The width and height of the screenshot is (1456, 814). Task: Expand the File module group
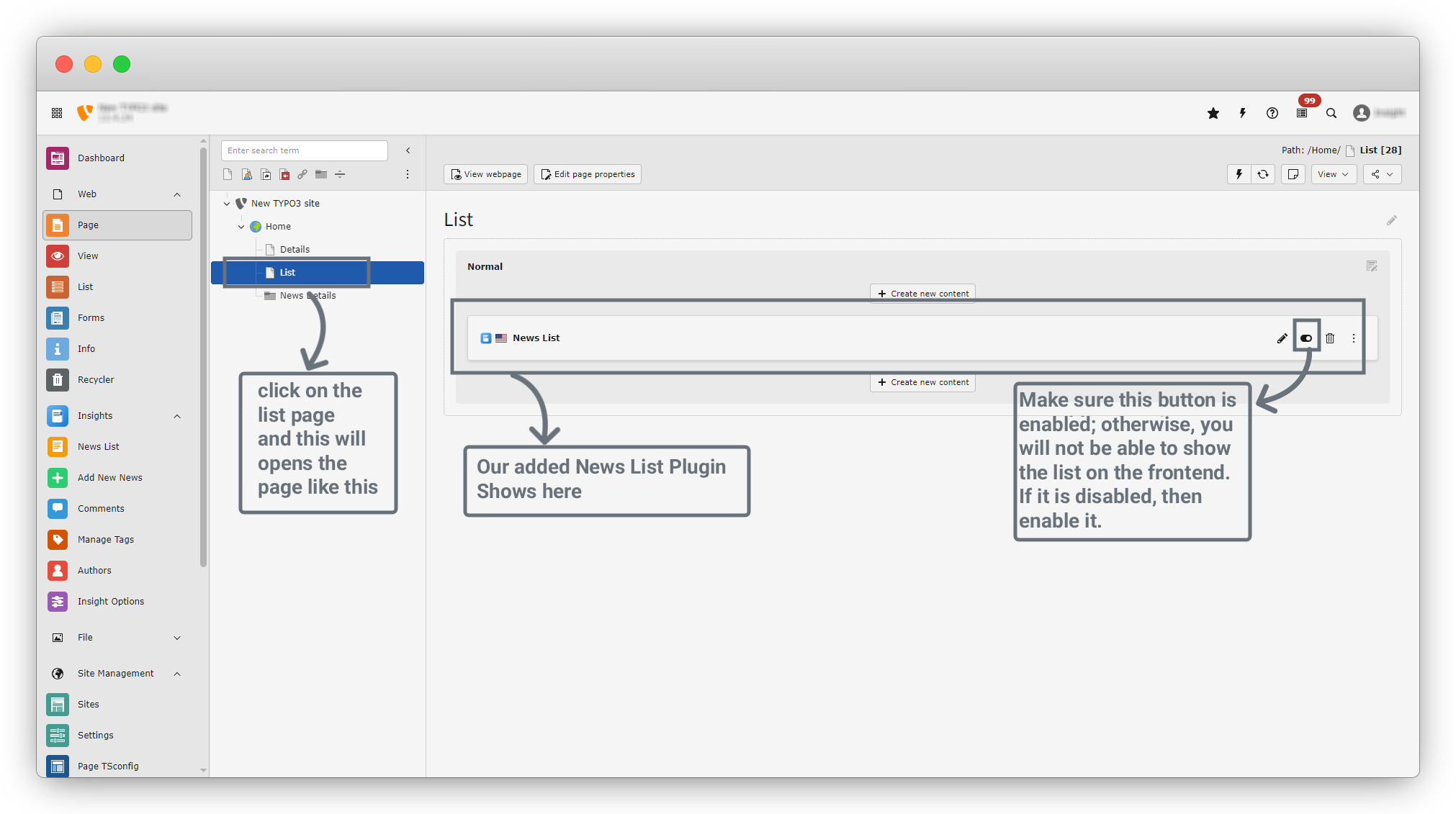tap(177, 638)
